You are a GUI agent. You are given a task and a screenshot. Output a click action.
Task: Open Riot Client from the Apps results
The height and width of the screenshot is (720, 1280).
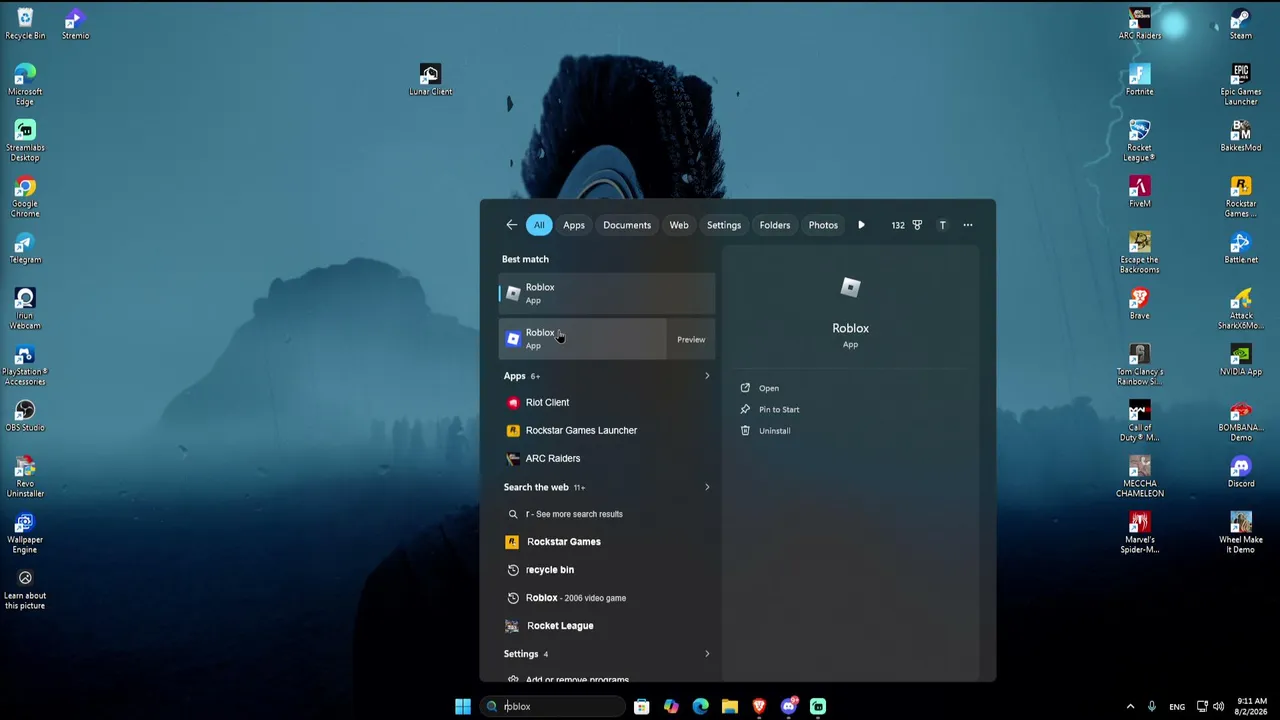tap(607, 402)
